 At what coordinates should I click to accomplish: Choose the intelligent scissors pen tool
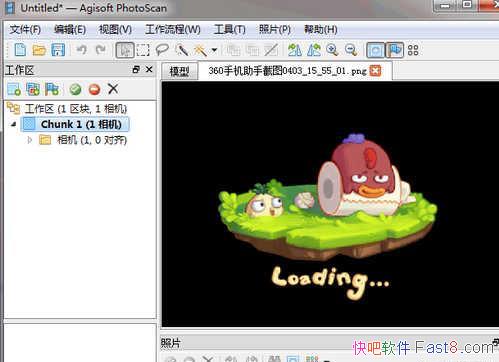click(x=182, y=50)
